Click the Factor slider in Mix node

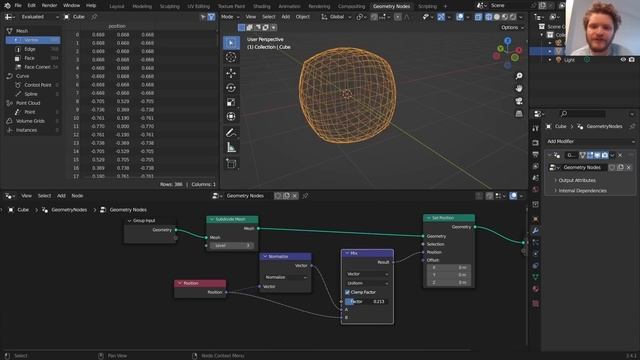click(367, 301)
